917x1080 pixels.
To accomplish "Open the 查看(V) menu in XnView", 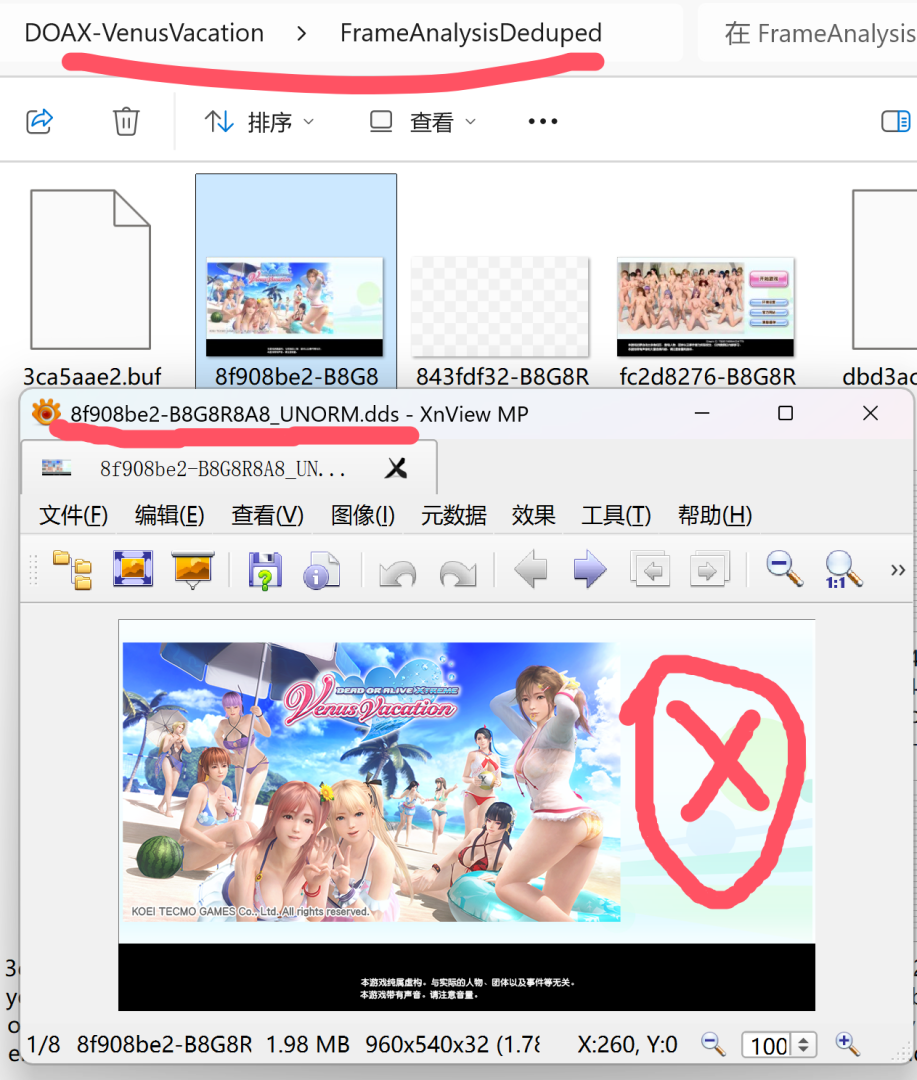I will tap(267, 515).
